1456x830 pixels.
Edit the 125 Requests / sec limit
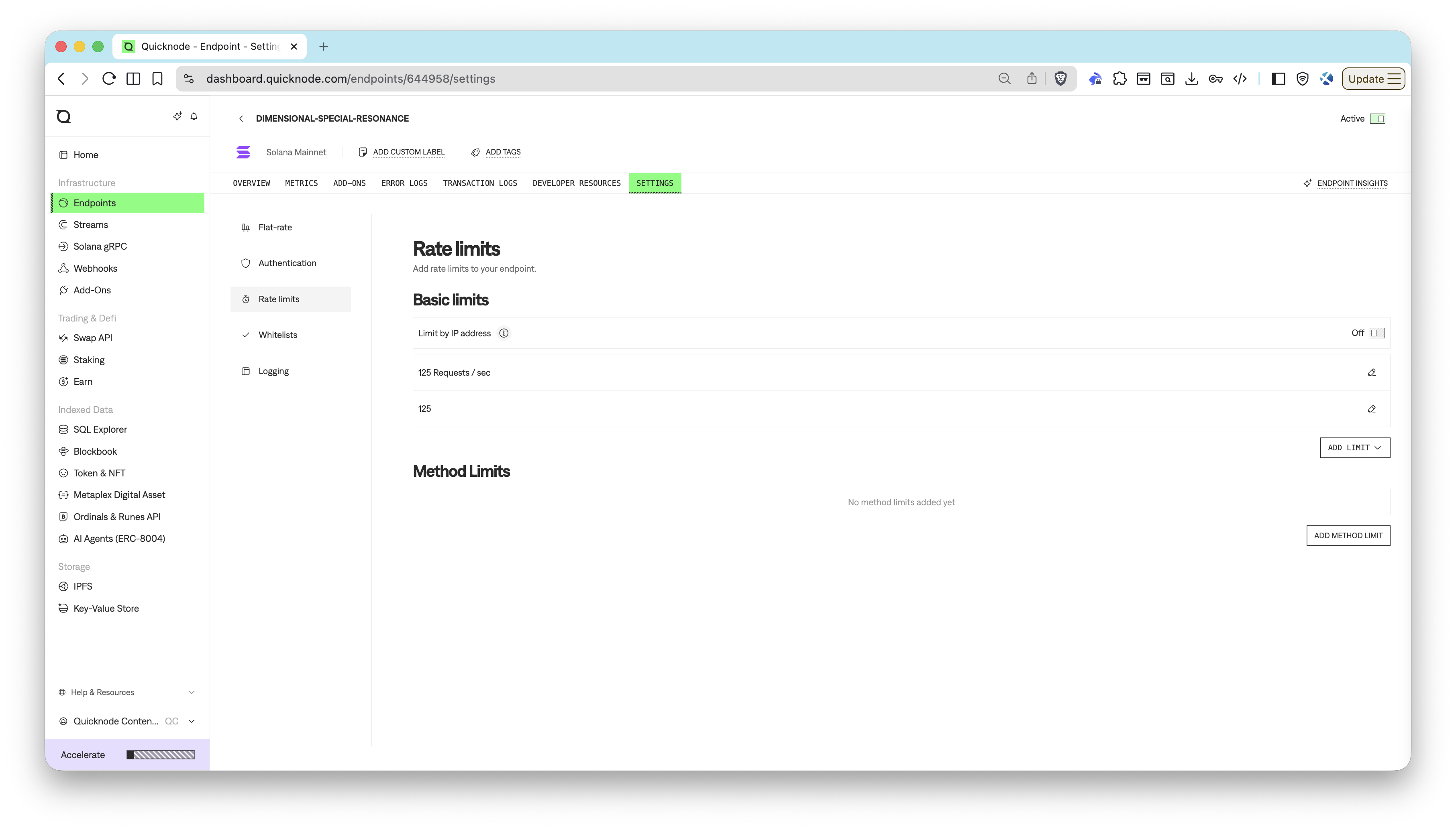tap(1372, 372)
